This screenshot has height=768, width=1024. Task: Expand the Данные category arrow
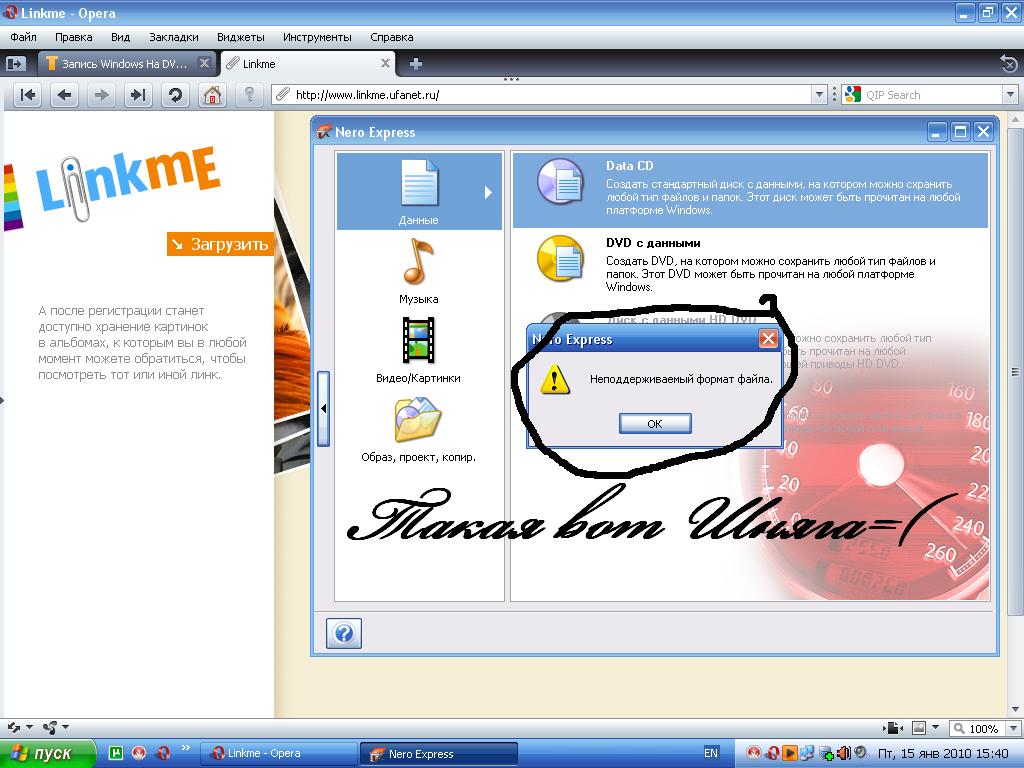pos(488,193)
